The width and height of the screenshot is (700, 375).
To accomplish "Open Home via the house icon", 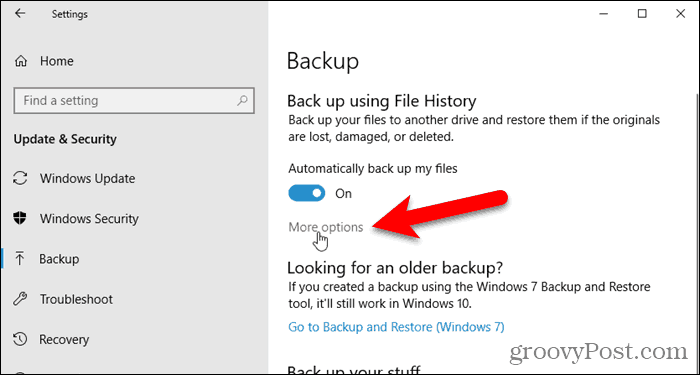I will [x=21, y=61].
